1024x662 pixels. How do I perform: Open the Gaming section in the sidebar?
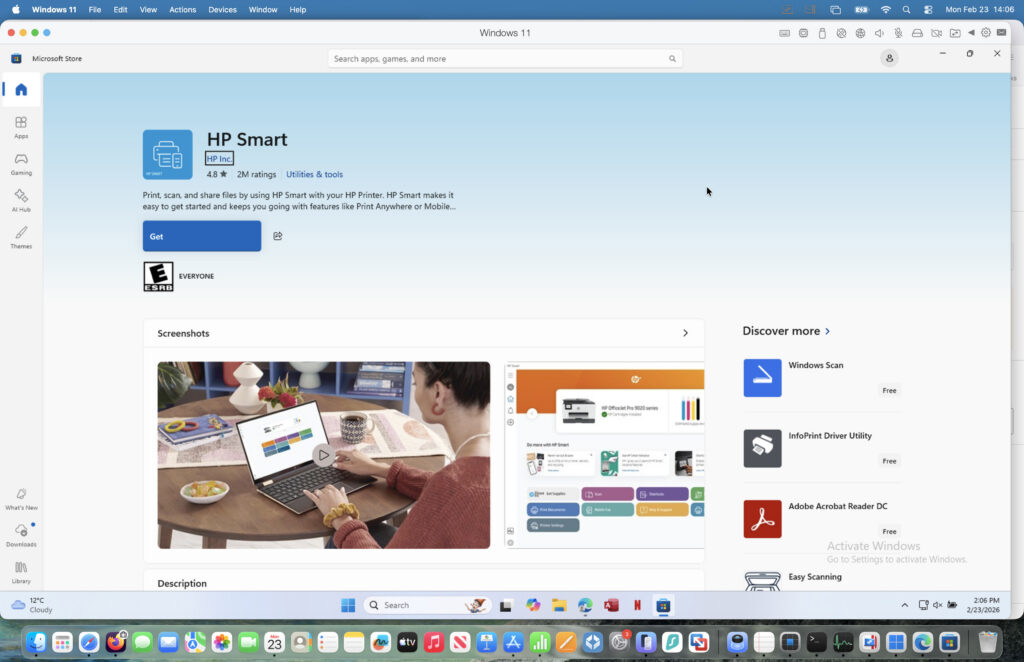click(x=20, y=164)
